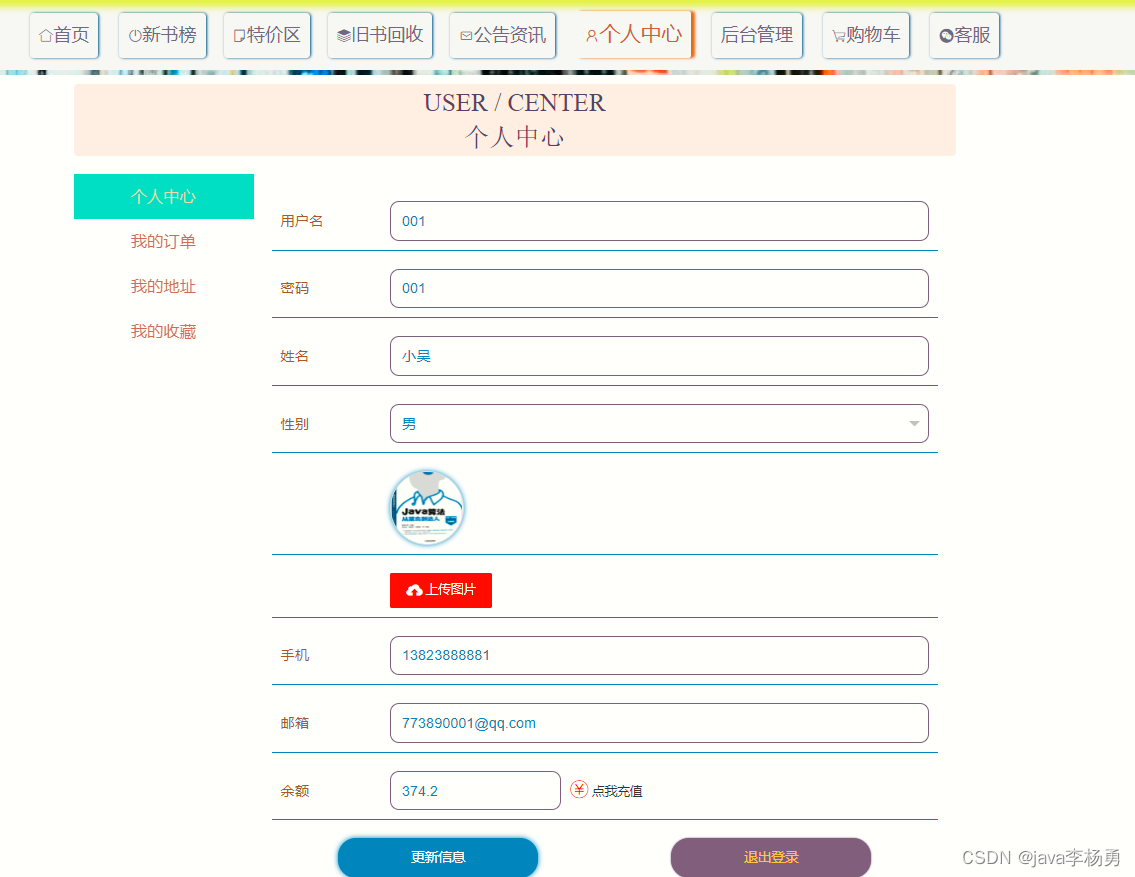The height and width of the screenshot is (877, 1135).
Task: Open 我的收藏 in the sidebar
Action: (163, 332)
